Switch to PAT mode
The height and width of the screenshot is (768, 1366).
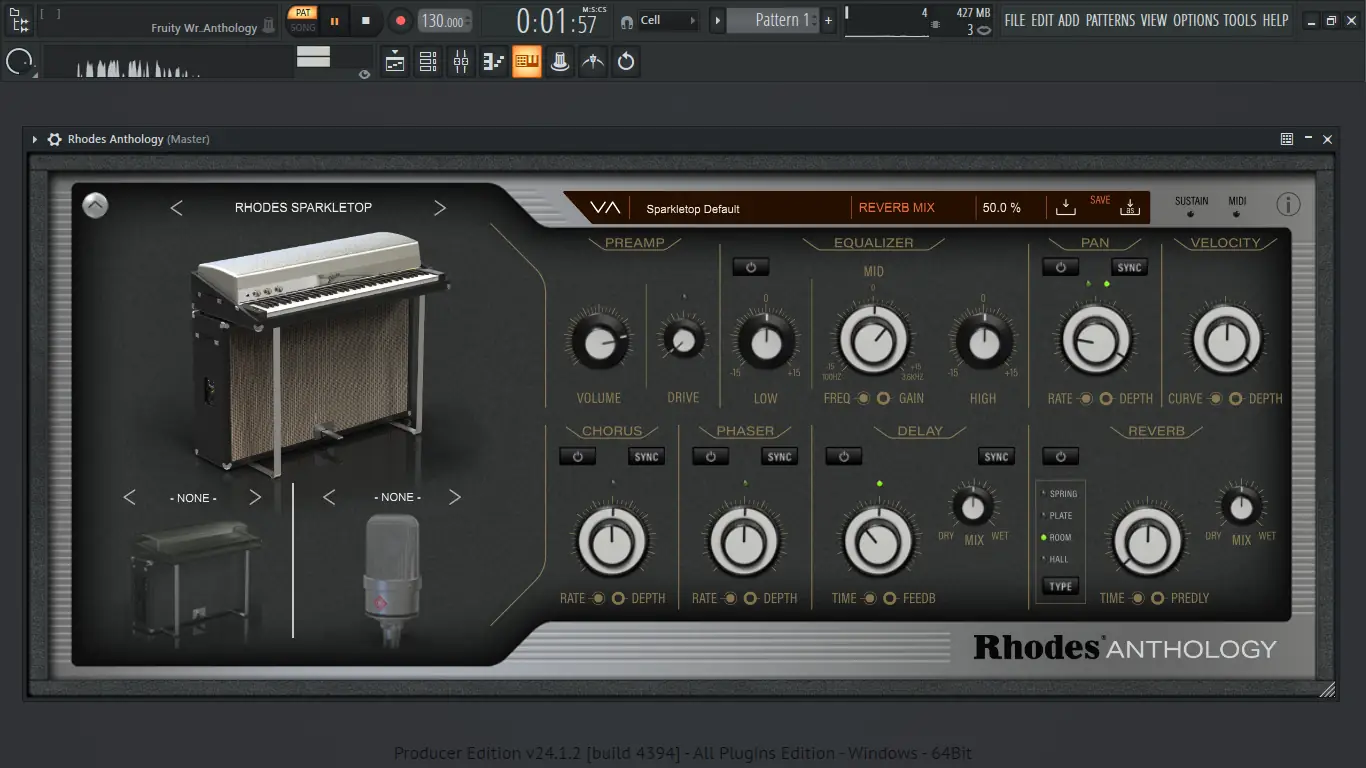coord(302,13)
